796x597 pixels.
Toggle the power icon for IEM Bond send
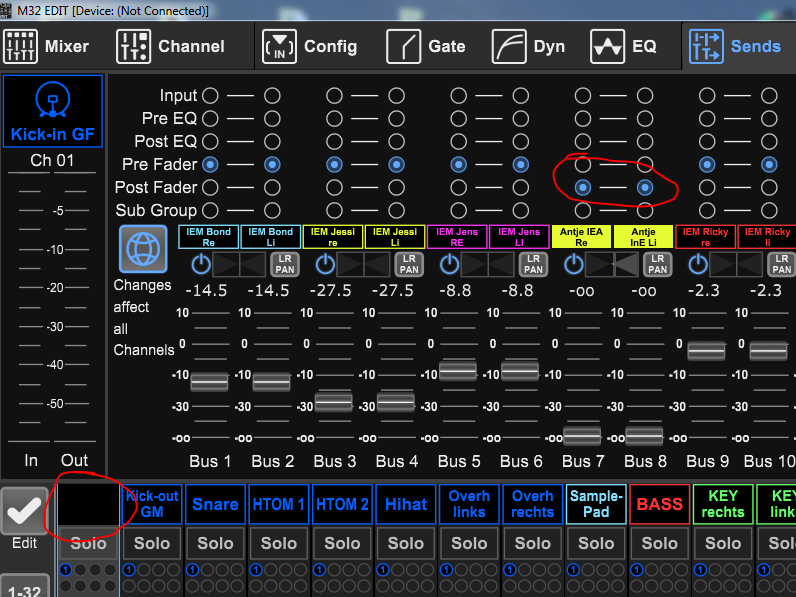201,264
